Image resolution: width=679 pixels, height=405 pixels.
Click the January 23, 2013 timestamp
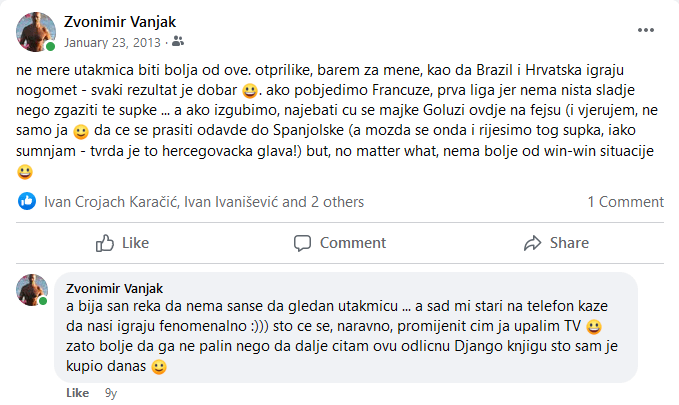[x=113, y=42]
